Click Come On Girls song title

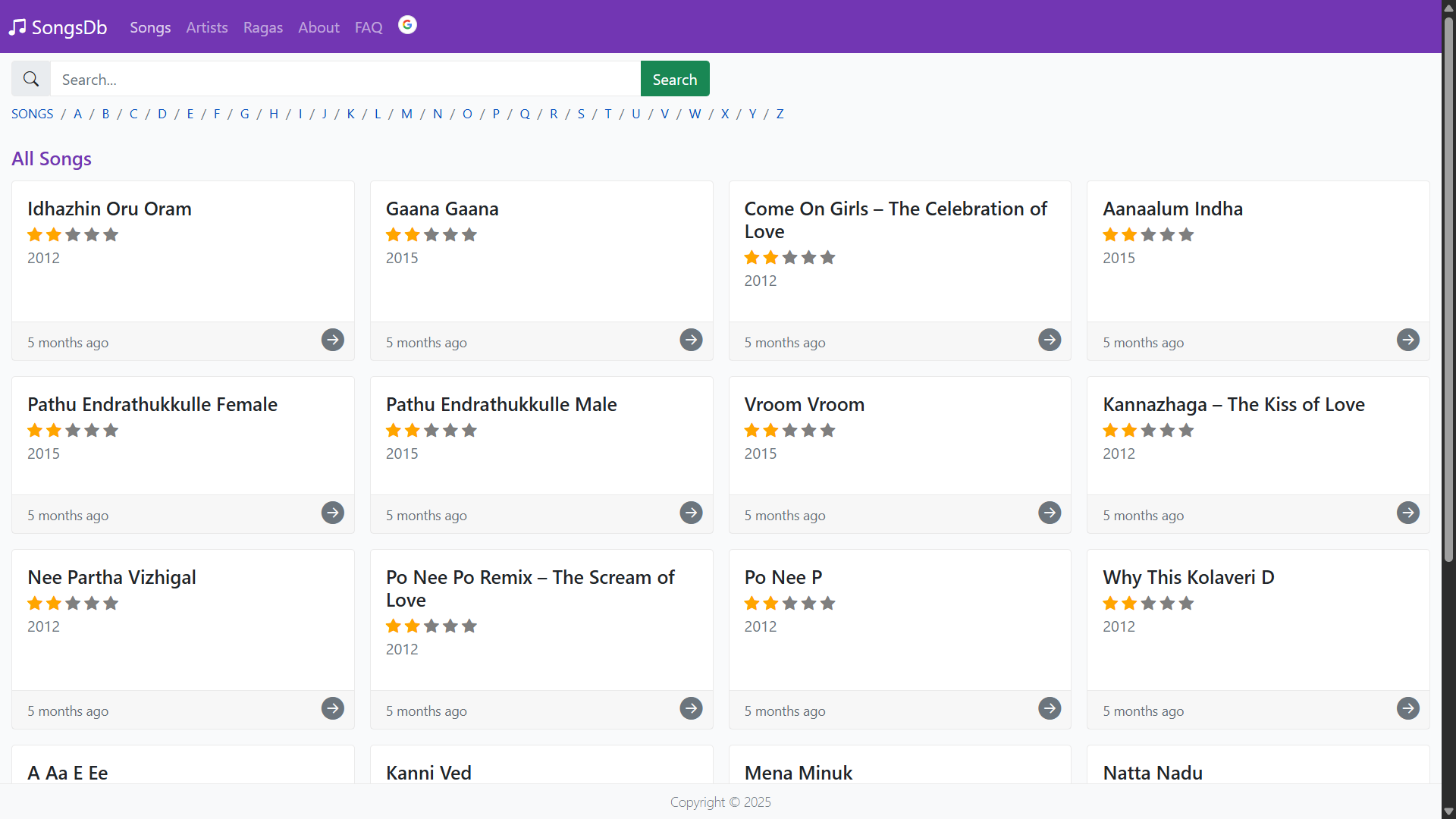pyautogui.click(x=896, y=220)
